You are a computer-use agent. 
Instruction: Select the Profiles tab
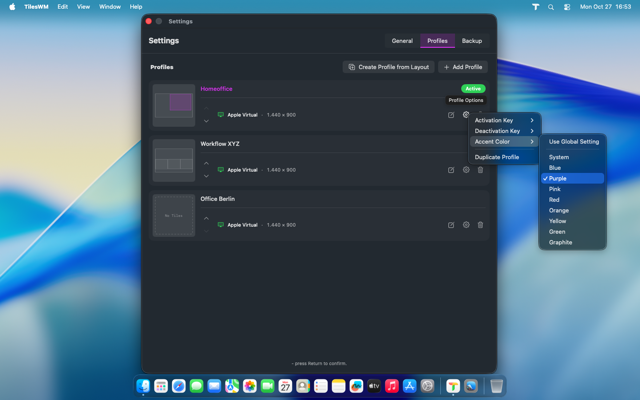438,41
